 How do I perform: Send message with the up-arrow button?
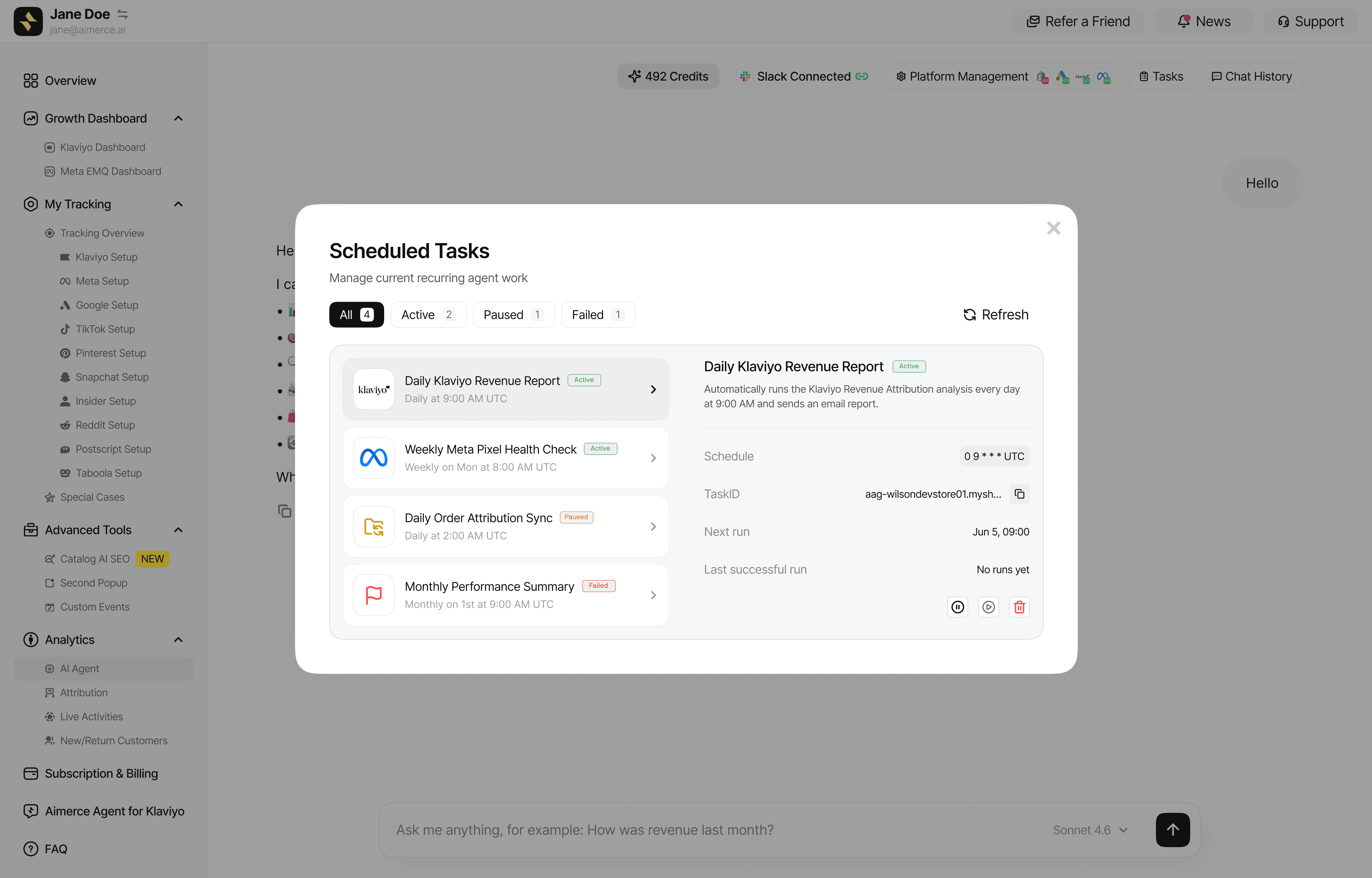coord(1172,830)
